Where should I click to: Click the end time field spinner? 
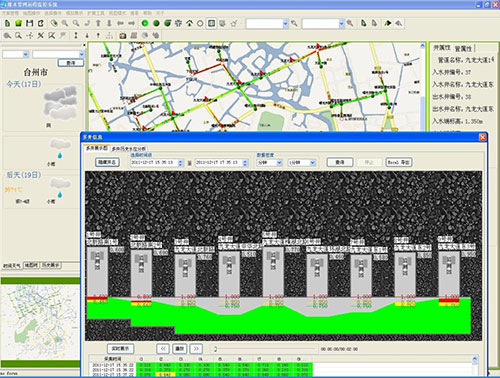[x=245, y=163]
